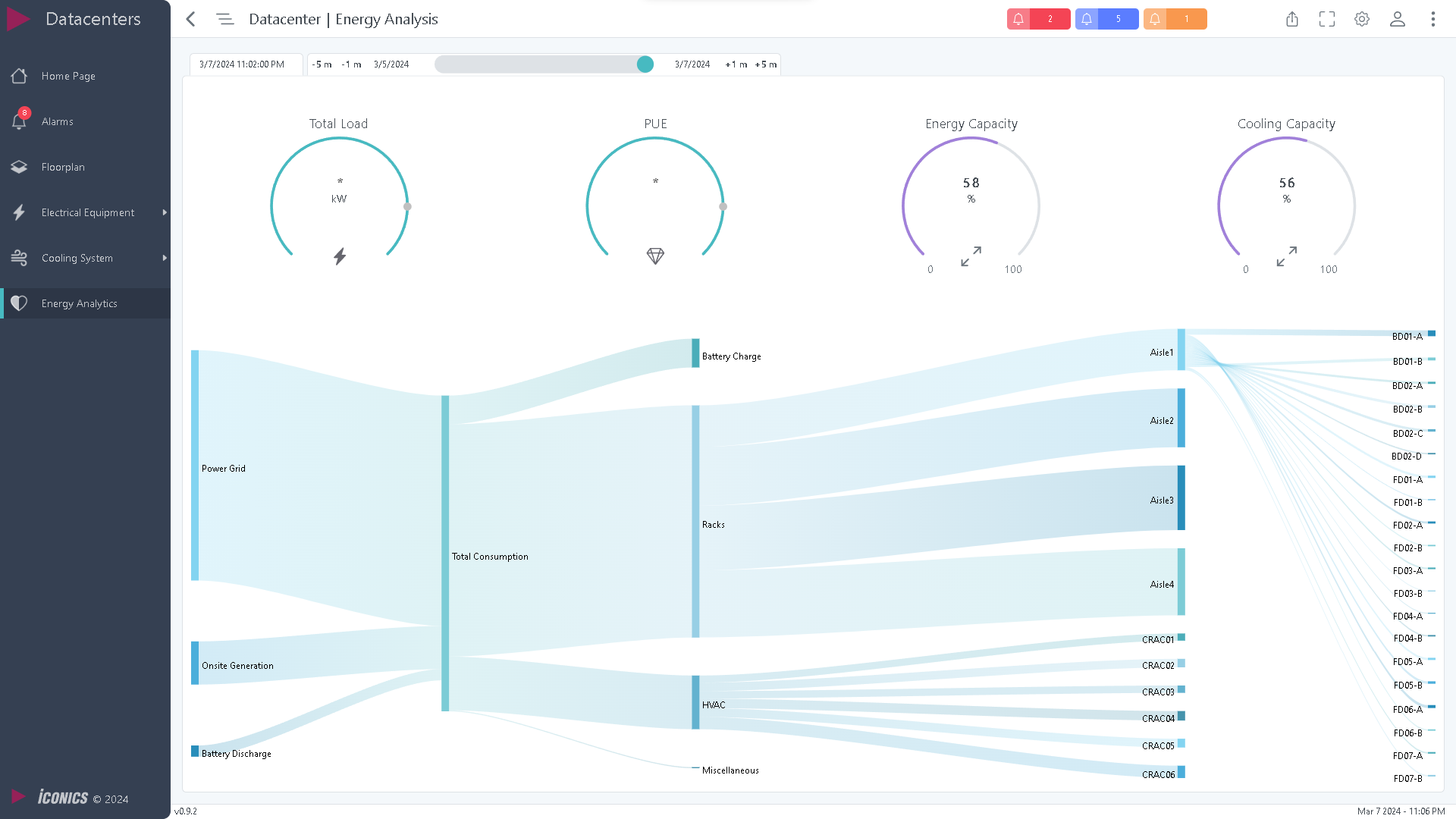
Task: Expand the Energy Capacity gauge
Action: 971,256
